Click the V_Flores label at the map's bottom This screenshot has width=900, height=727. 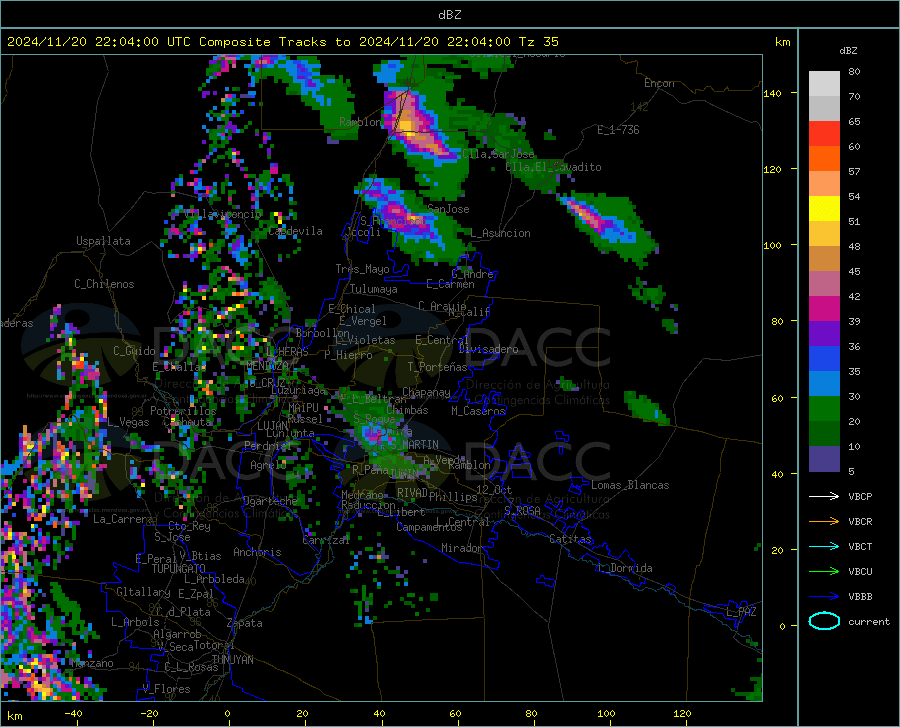(166, 689)
